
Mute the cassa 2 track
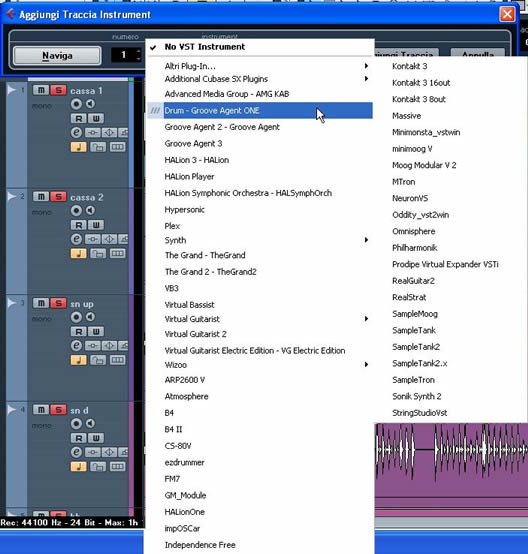pos(41,197)
